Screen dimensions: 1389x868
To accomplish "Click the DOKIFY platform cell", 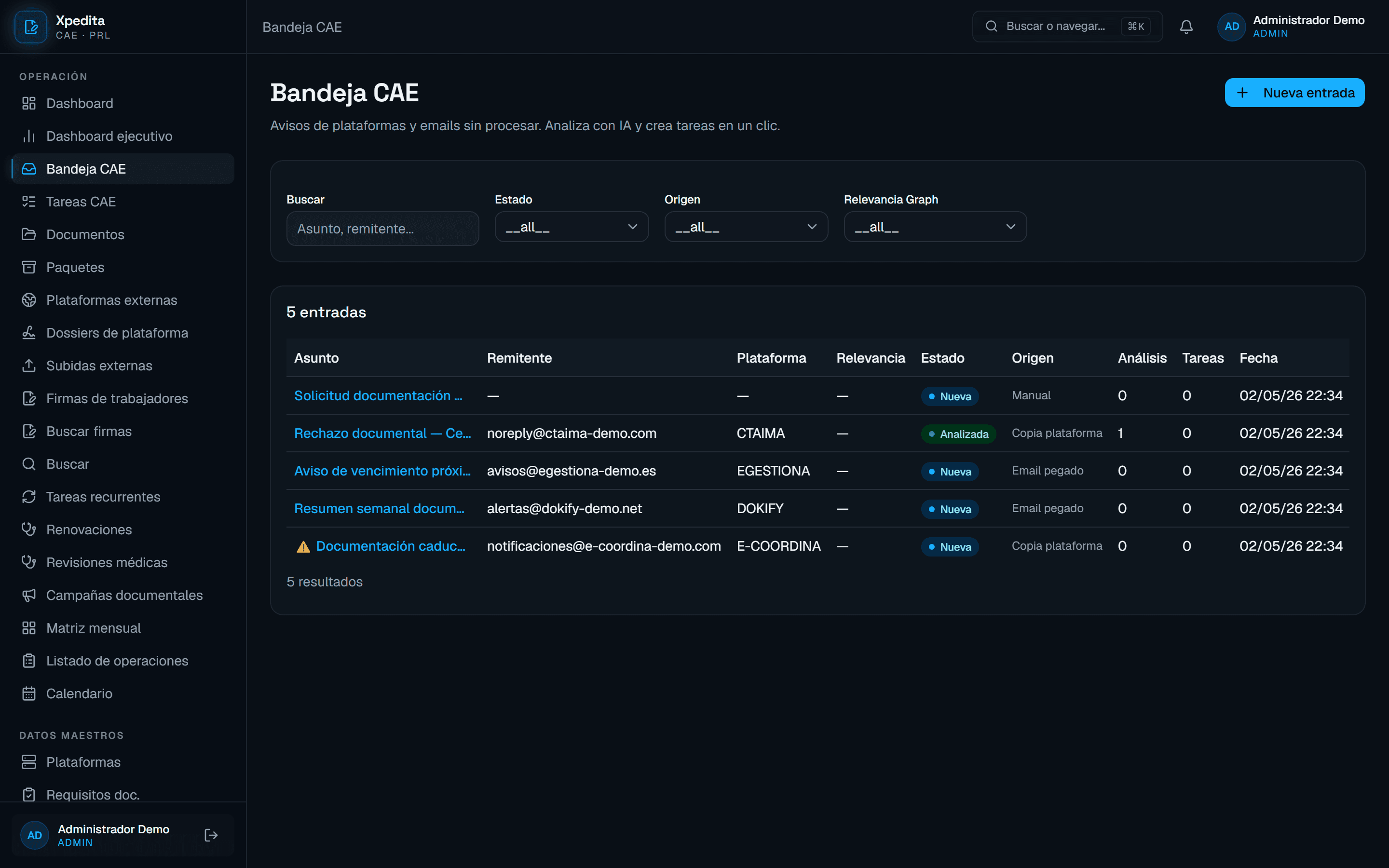I will point(760,509).
